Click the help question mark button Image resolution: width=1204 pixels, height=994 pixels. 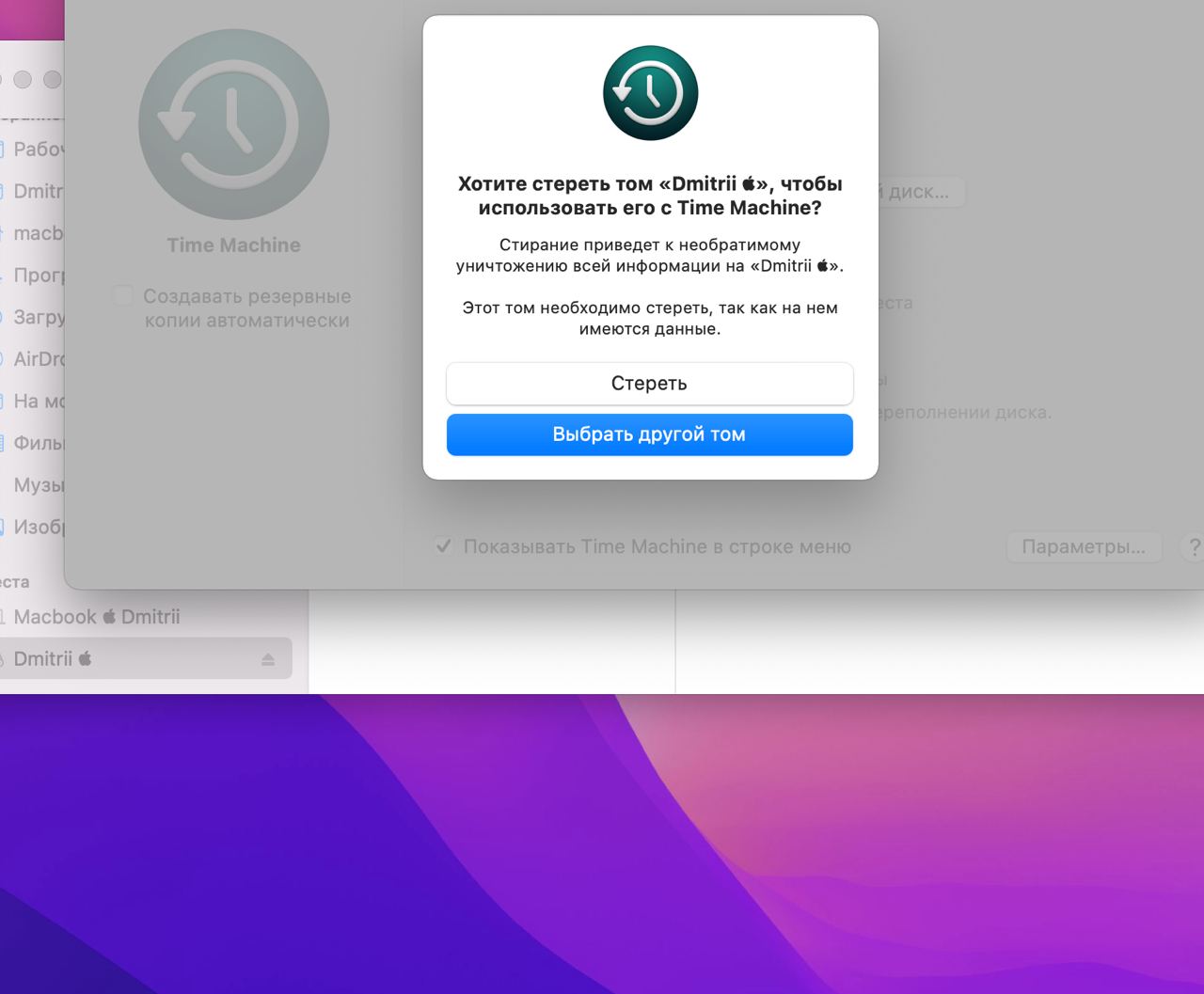coord(1193,547)
